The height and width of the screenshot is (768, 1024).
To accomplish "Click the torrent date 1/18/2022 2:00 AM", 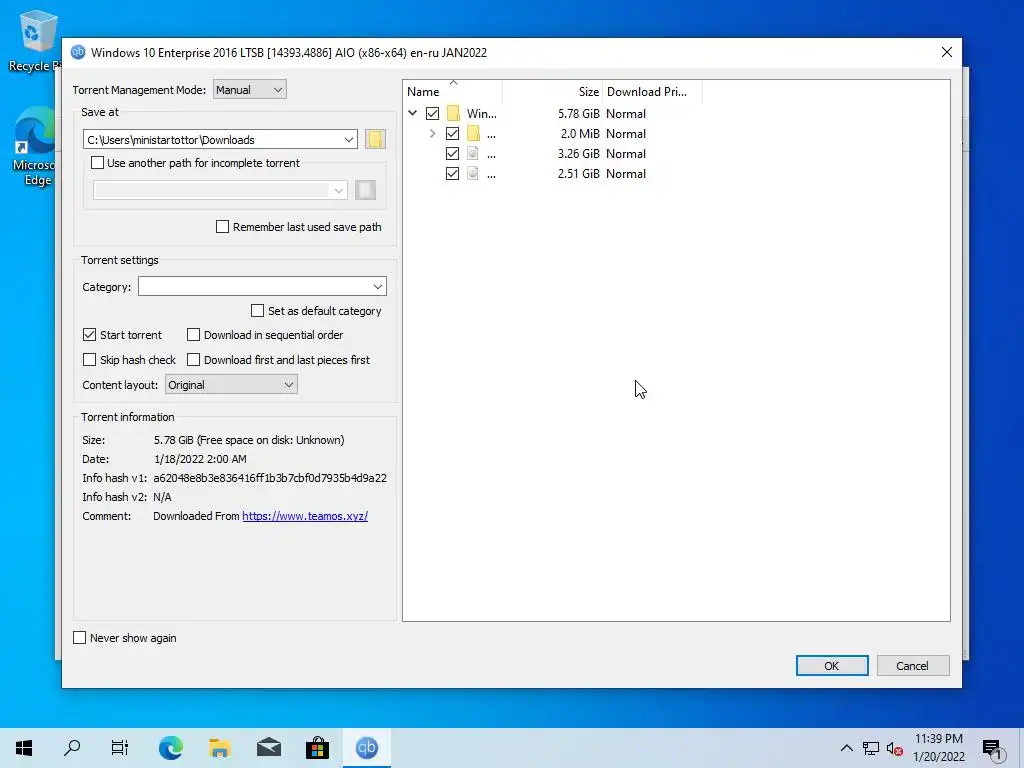I will pos(200,459).
